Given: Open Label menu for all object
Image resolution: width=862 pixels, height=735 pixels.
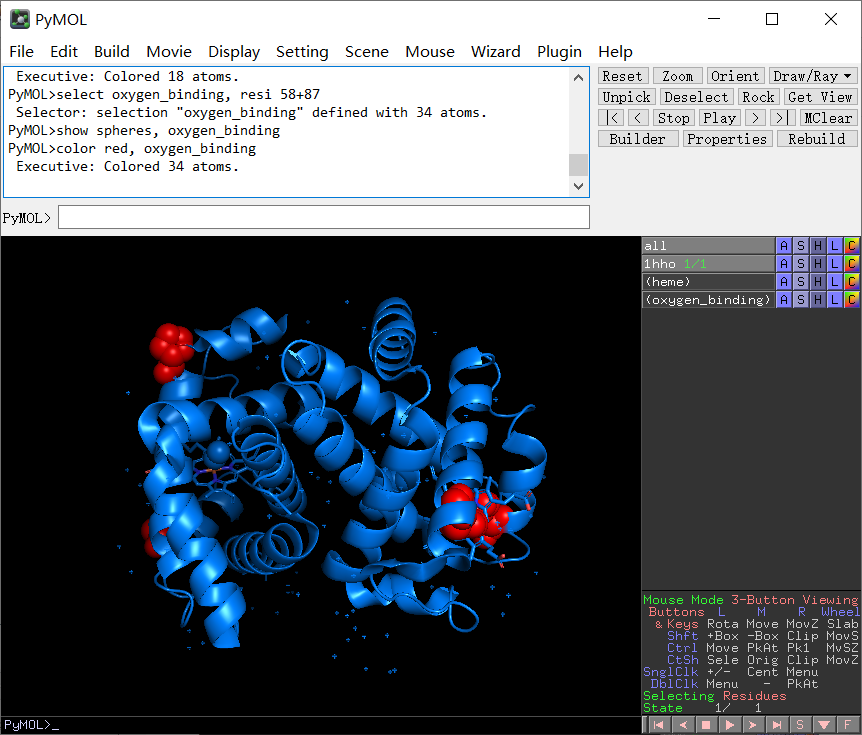Looking at the screenshot, I should [x=835, y=246].
